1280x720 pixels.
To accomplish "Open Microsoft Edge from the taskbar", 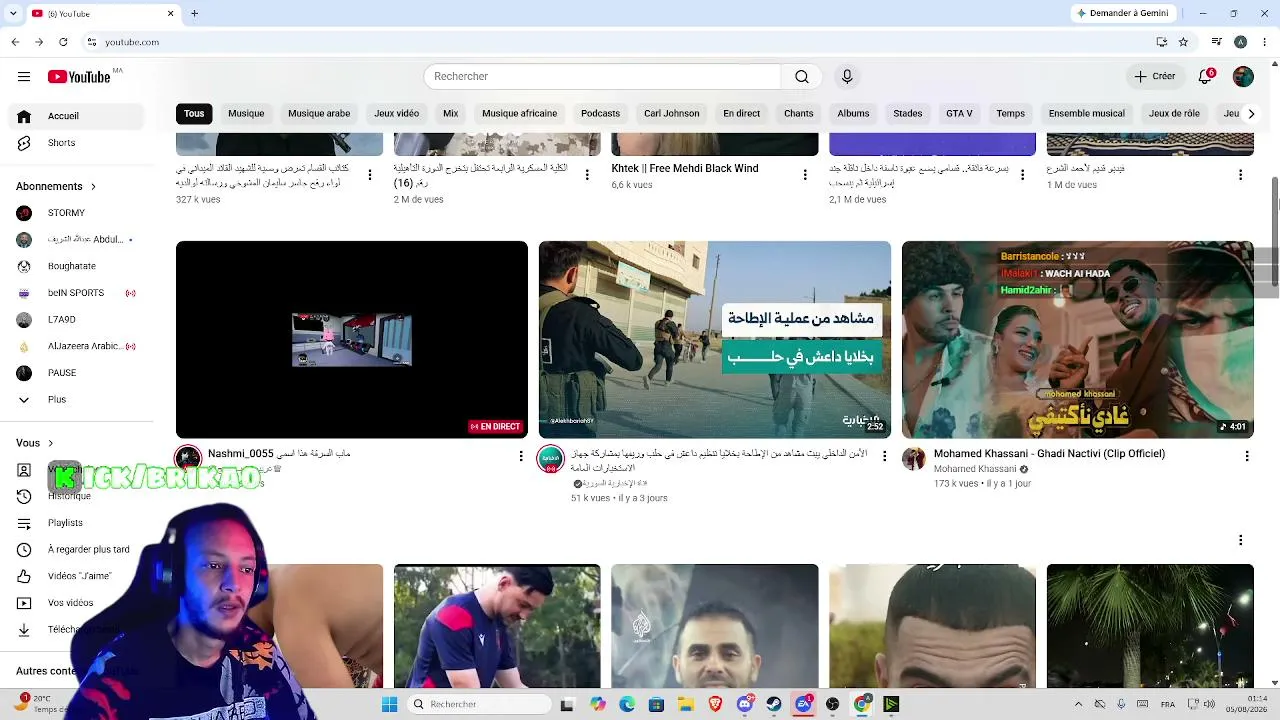I will (627, 704).
